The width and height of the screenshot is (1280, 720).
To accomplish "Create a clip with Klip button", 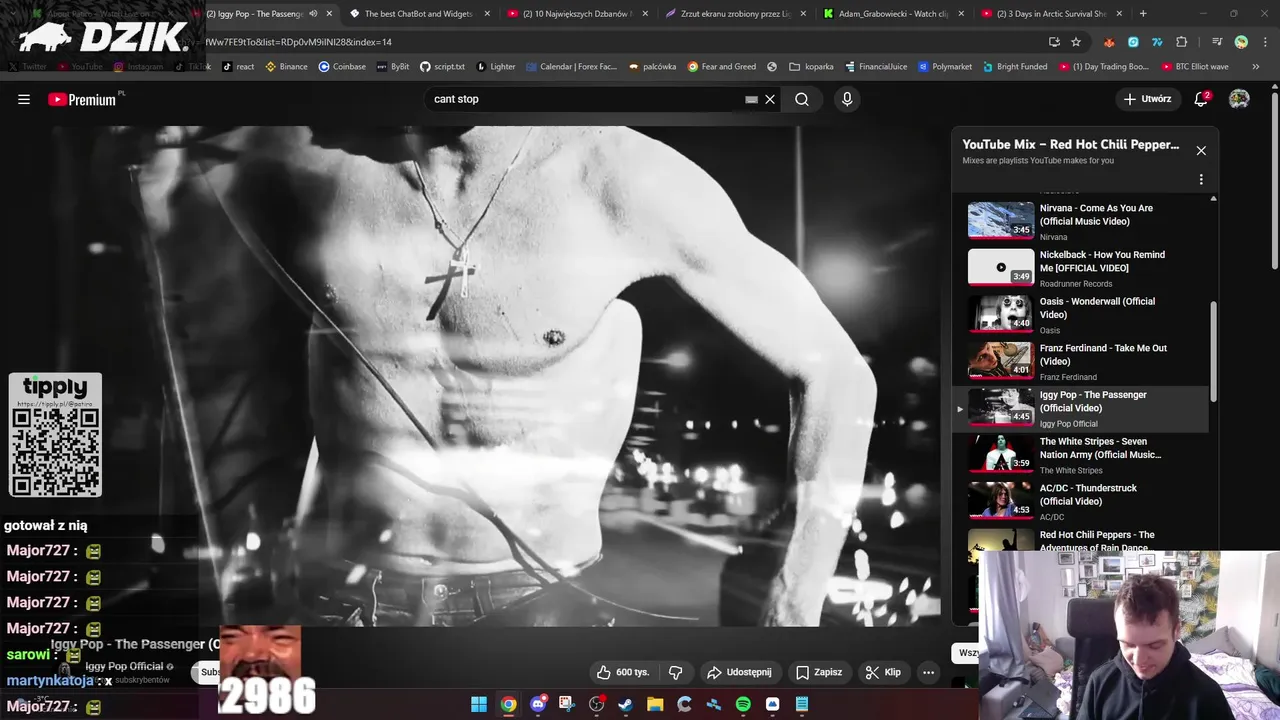I will point(883,672).
